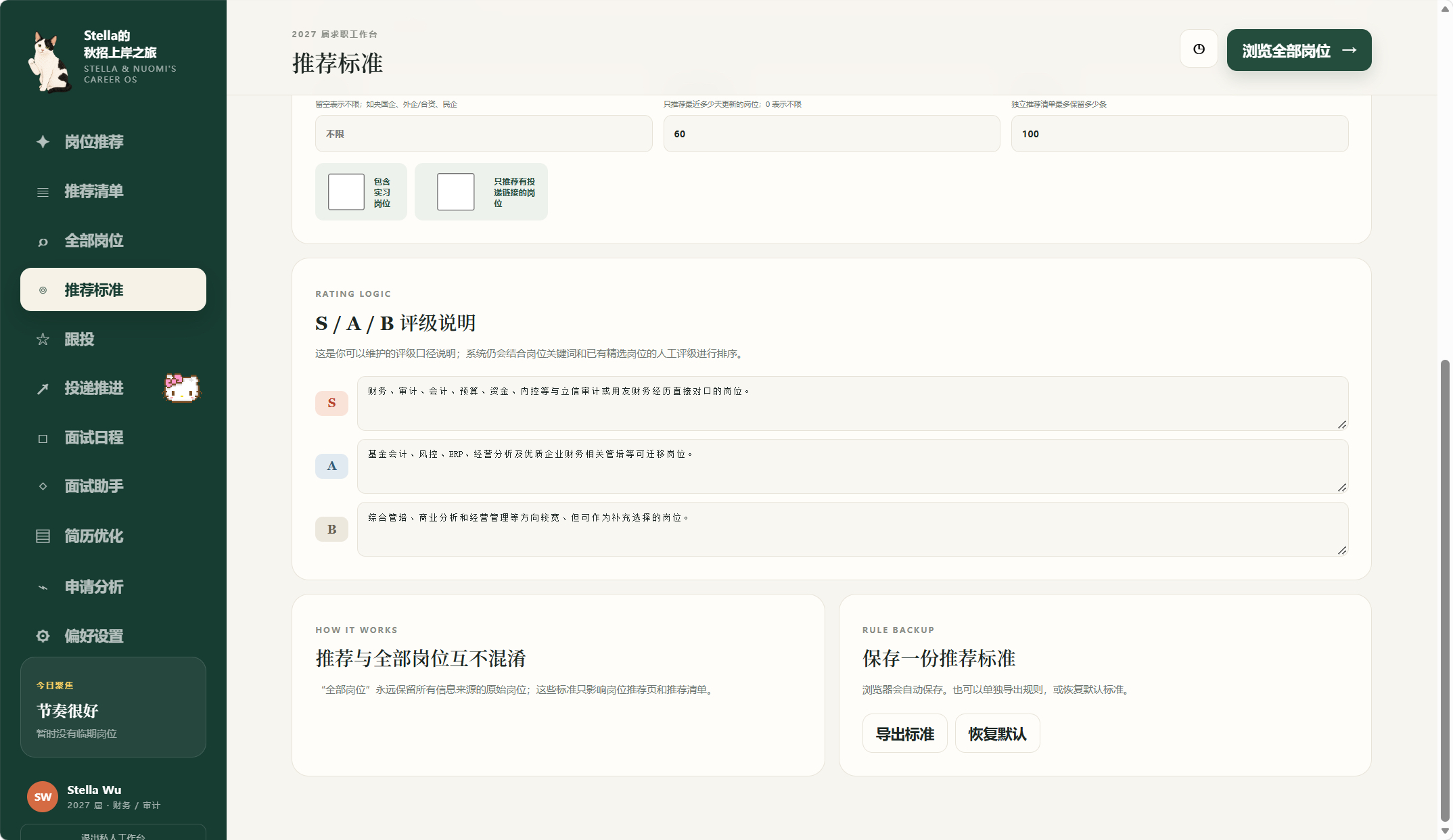Image resolution: width=1453 pixels, height=840 pixels.
Task: Click the days field showing 60
Action: point(831,134)
